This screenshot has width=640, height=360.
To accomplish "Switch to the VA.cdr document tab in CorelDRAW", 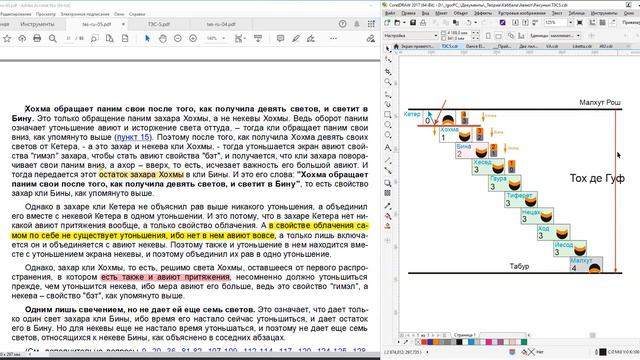I will (552, 47).
